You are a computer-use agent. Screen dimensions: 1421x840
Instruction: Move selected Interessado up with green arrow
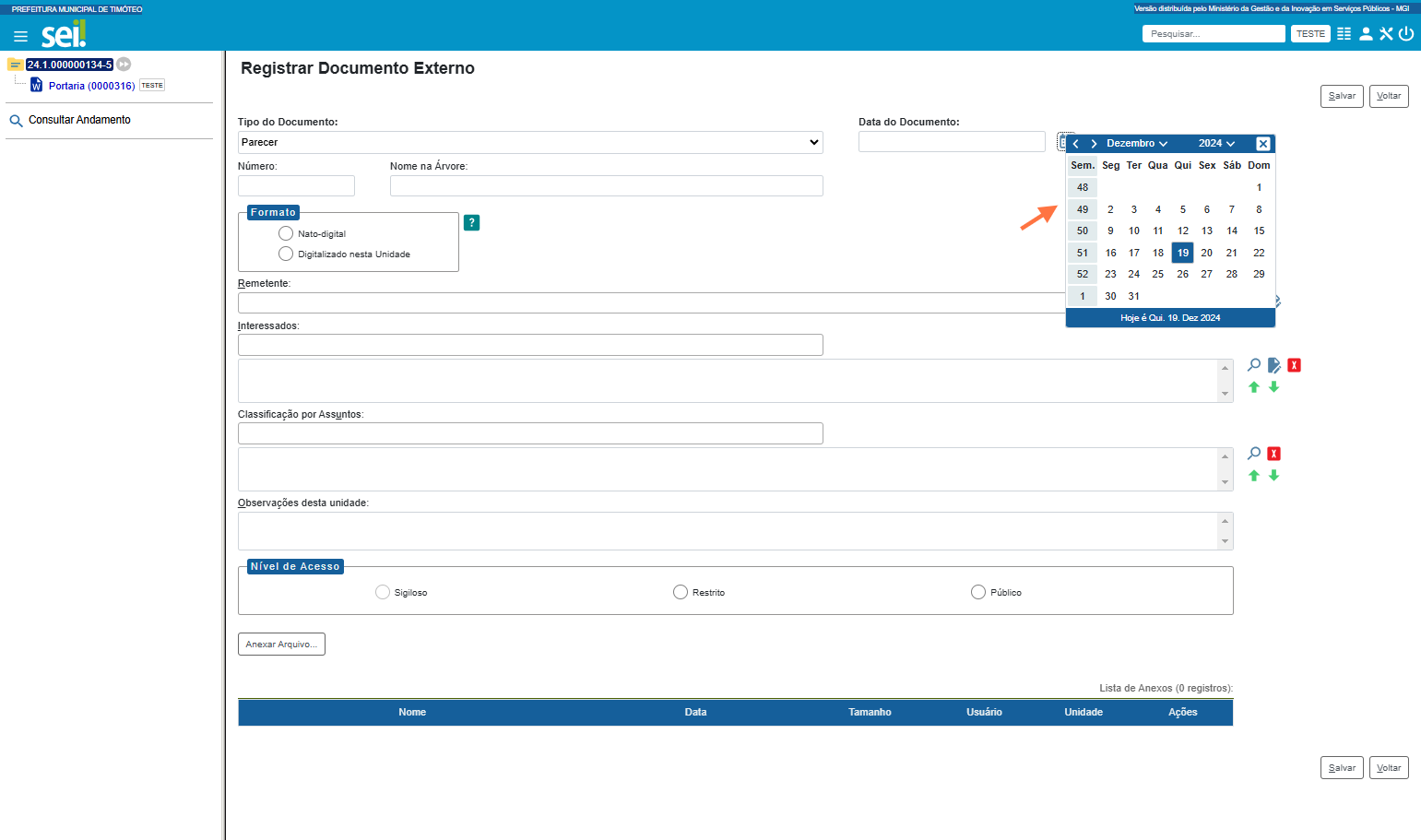click(1254, 387)
